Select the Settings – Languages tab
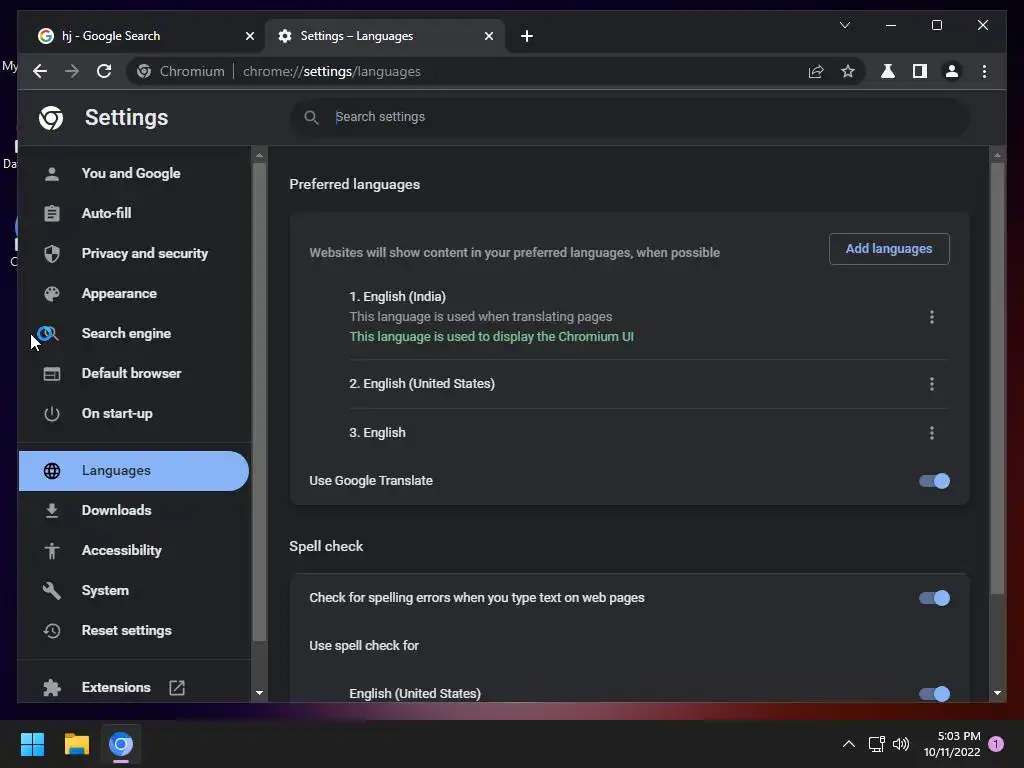The image size is (1024, 768). (x=385, y=36)
